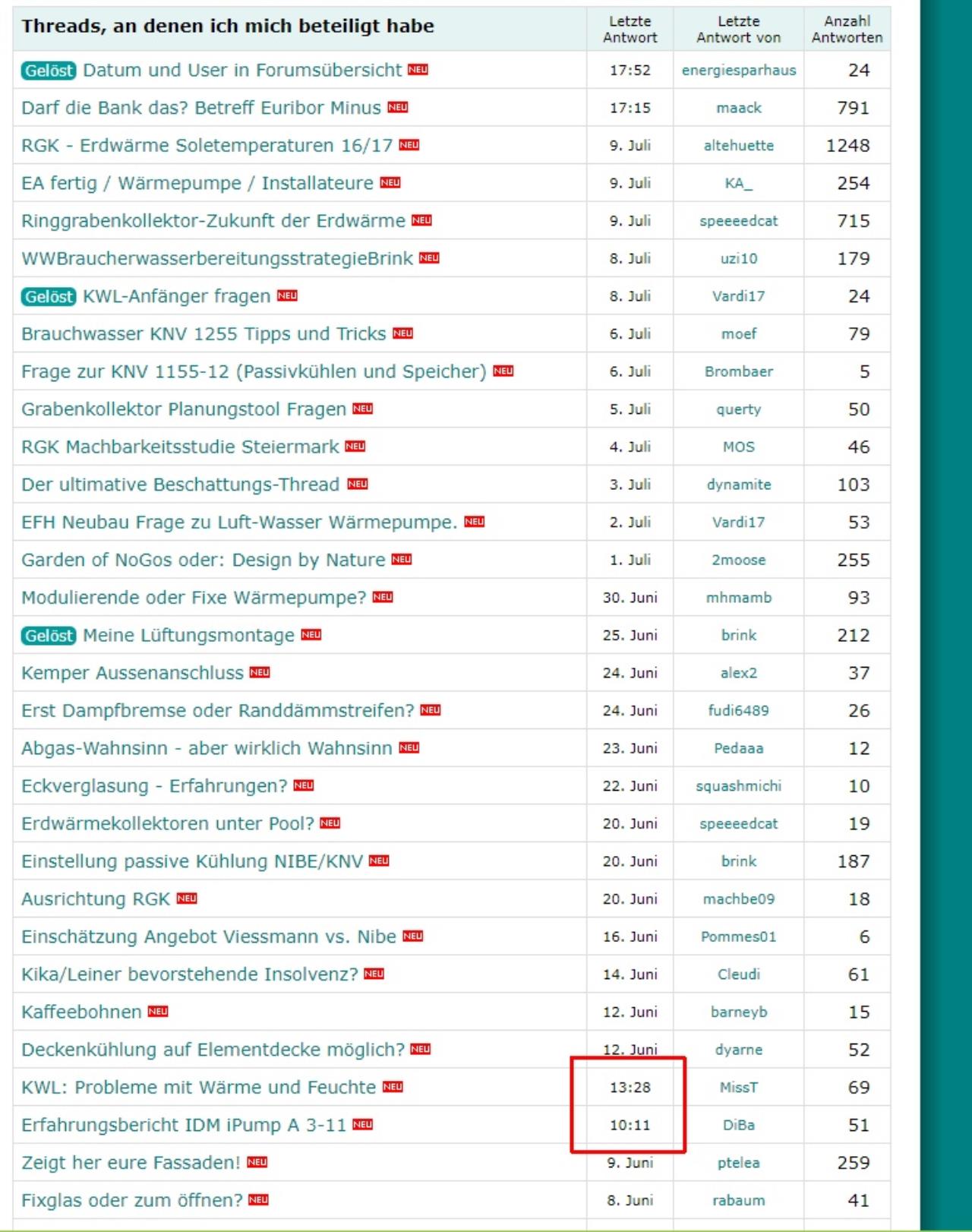Click Gelöst badge on KWL-Anfänger fragen row
972x1232 pixels.
[49, 296]
